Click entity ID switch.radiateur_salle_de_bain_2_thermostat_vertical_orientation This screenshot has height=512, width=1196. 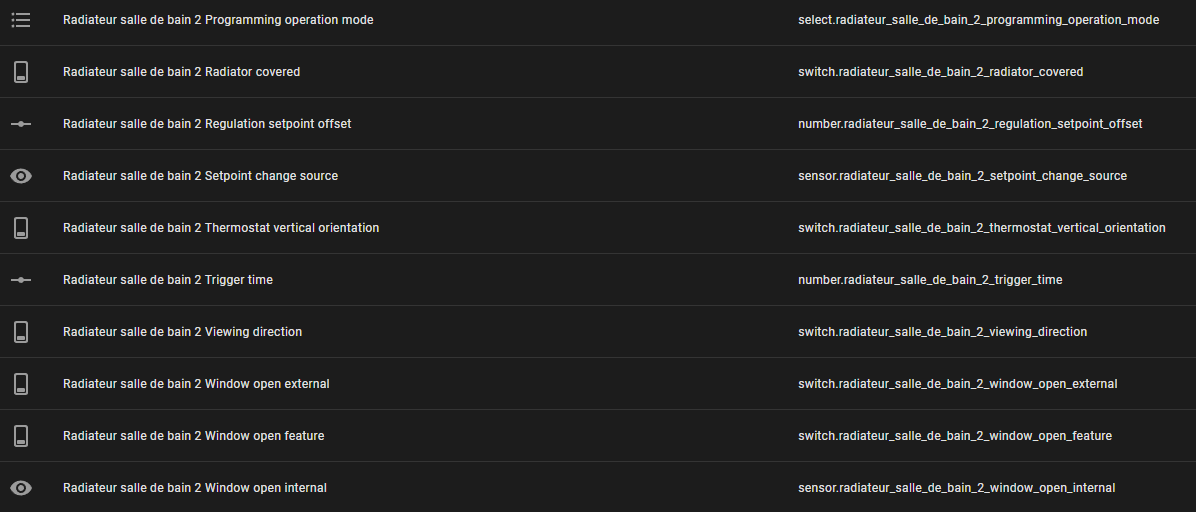click(981, 228)
